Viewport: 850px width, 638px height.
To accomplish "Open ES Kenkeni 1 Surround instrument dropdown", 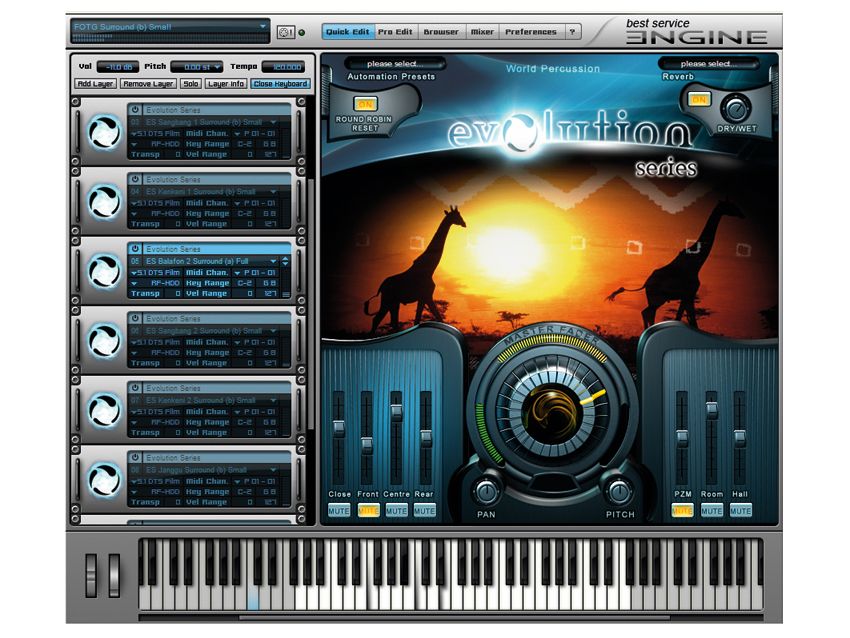I will click(x=273, y=191).
